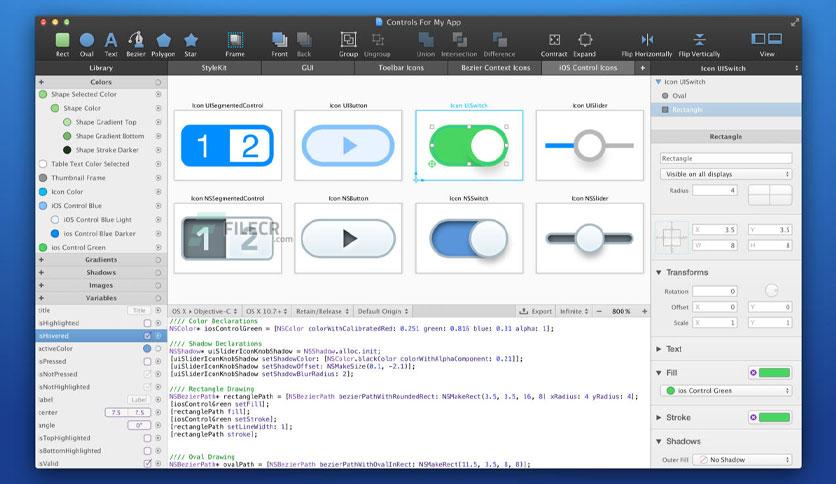This screenshot has height=484, width=836.
Task: Open the Retain/Release memory dropdown
Action: coord(322,311)
